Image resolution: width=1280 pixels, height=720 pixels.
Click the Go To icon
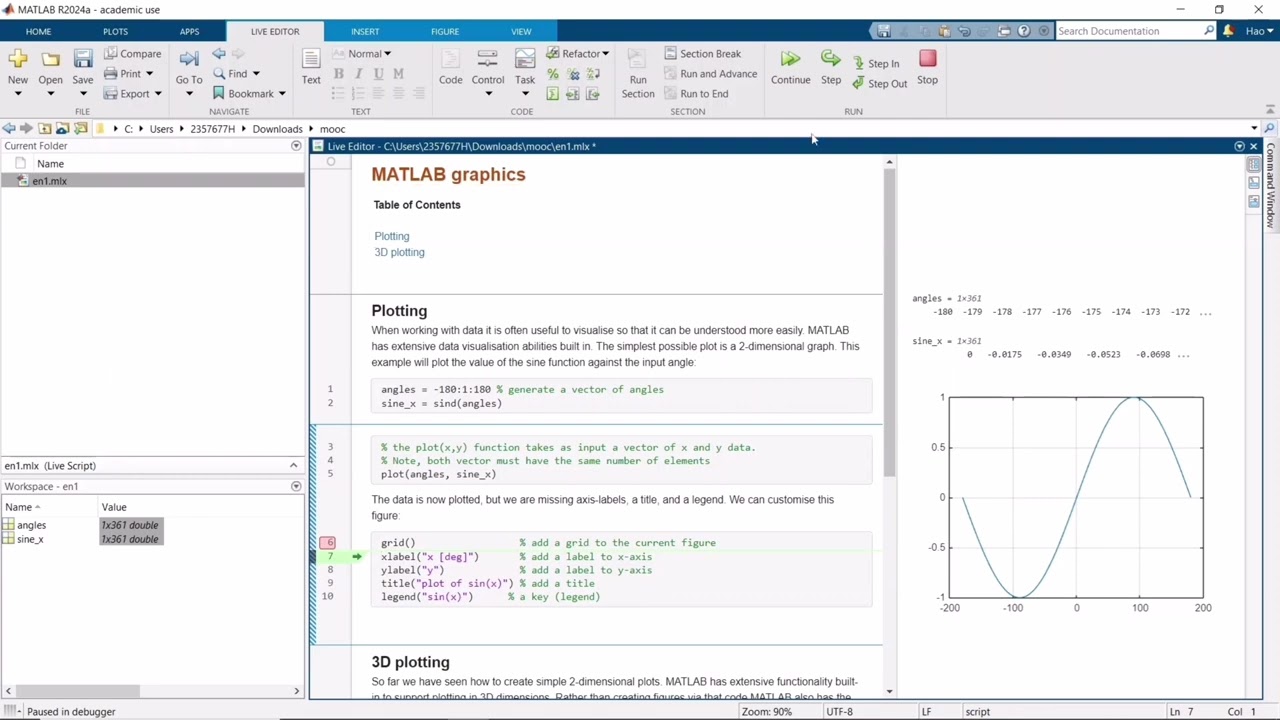(x=189, y=60)
